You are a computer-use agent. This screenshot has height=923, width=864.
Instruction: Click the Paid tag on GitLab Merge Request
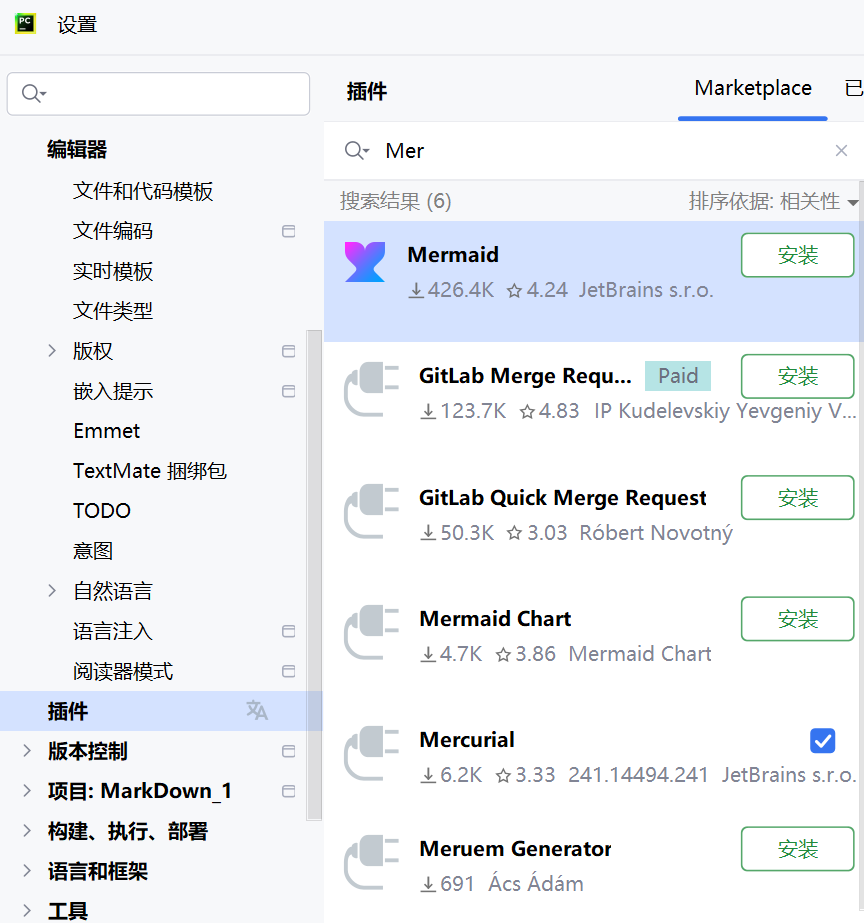(x=678, y=376)
